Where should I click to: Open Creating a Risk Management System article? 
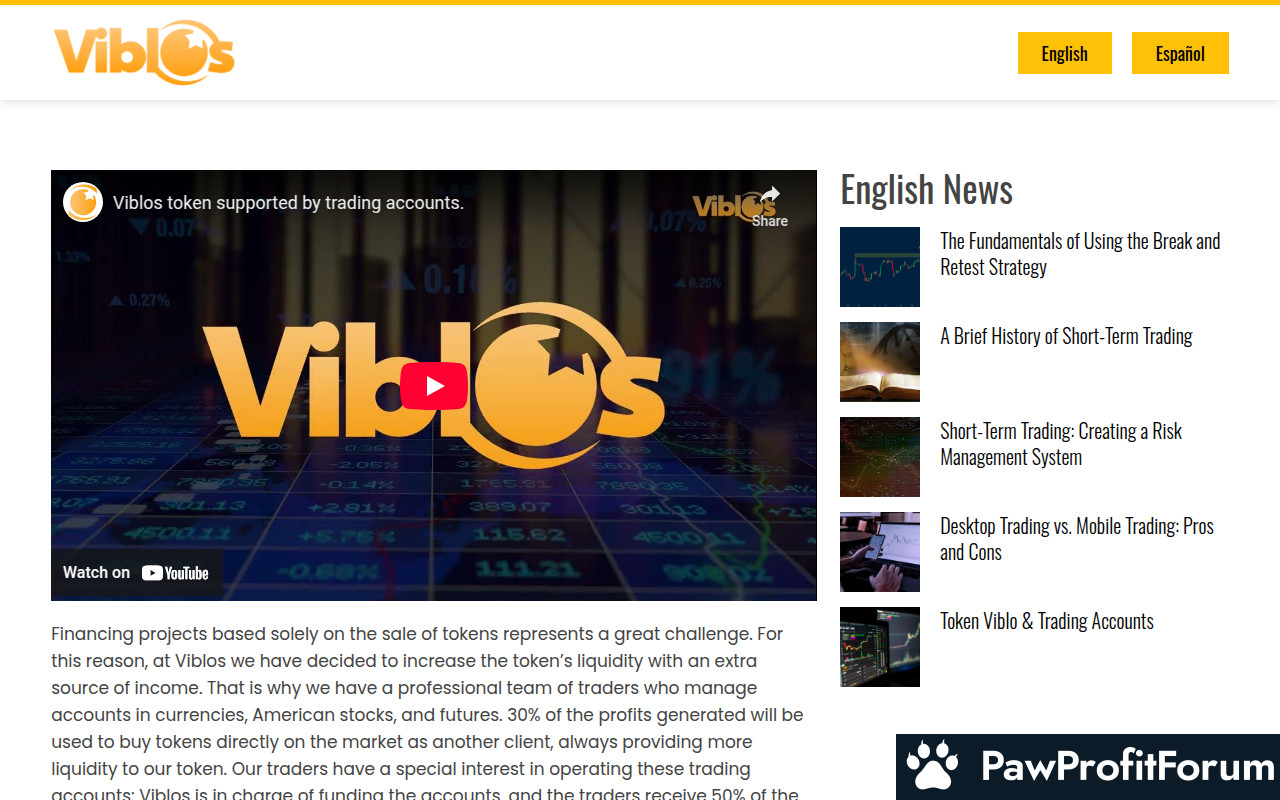tap(1061, 444)
